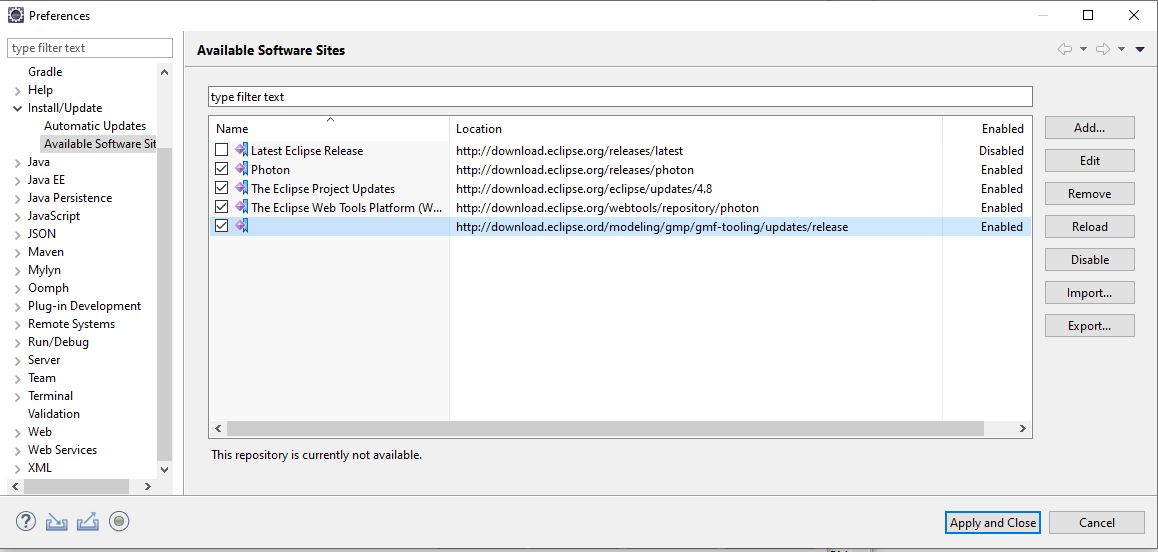This screenshot has height=552, width=1158.
Task: Enable the Latest Eclipse Release checkbox
Action: [x=222, y=151]
